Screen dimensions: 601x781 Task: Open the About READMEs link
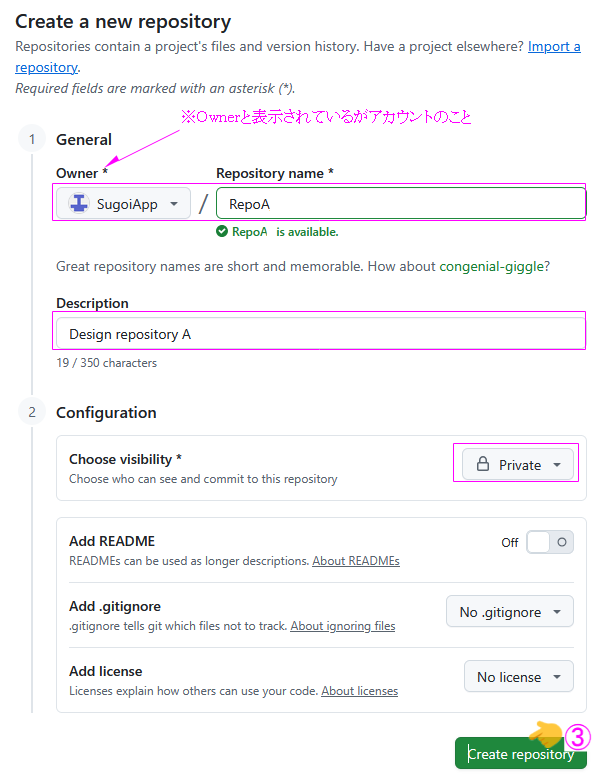(356, 561)
